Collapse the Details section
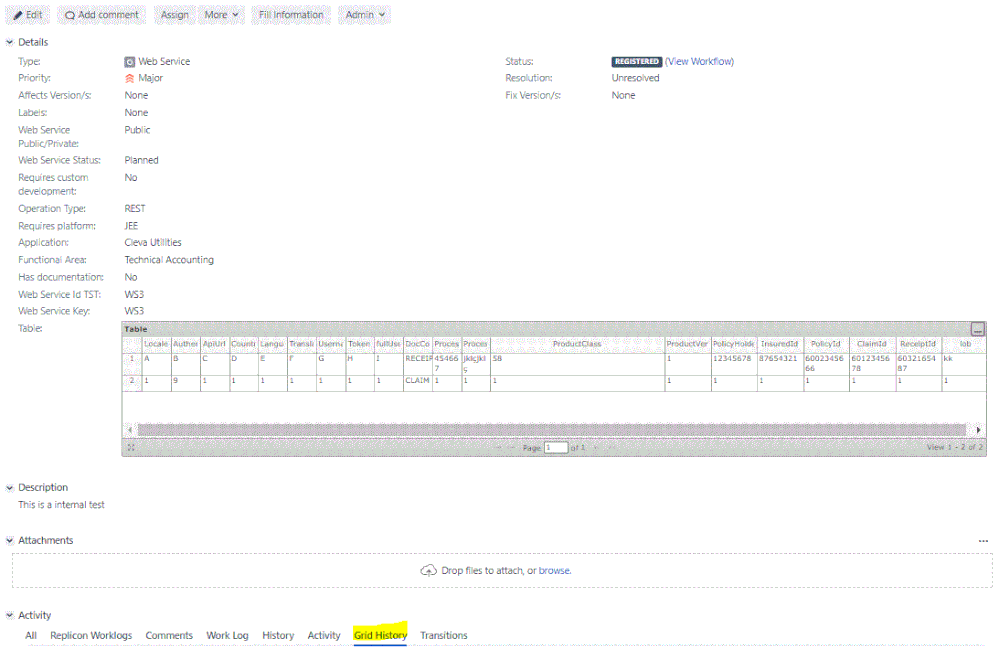The height and width of the screenshot is (649, 999). pos(10,42)
